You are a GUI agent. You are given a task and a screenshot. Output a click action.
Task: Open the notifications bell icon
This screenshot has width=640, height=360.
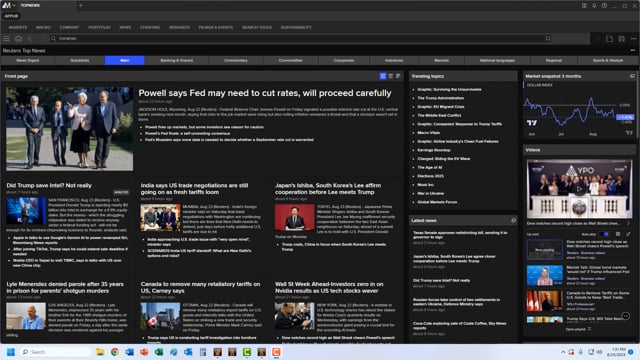click(x=594, y=5)
